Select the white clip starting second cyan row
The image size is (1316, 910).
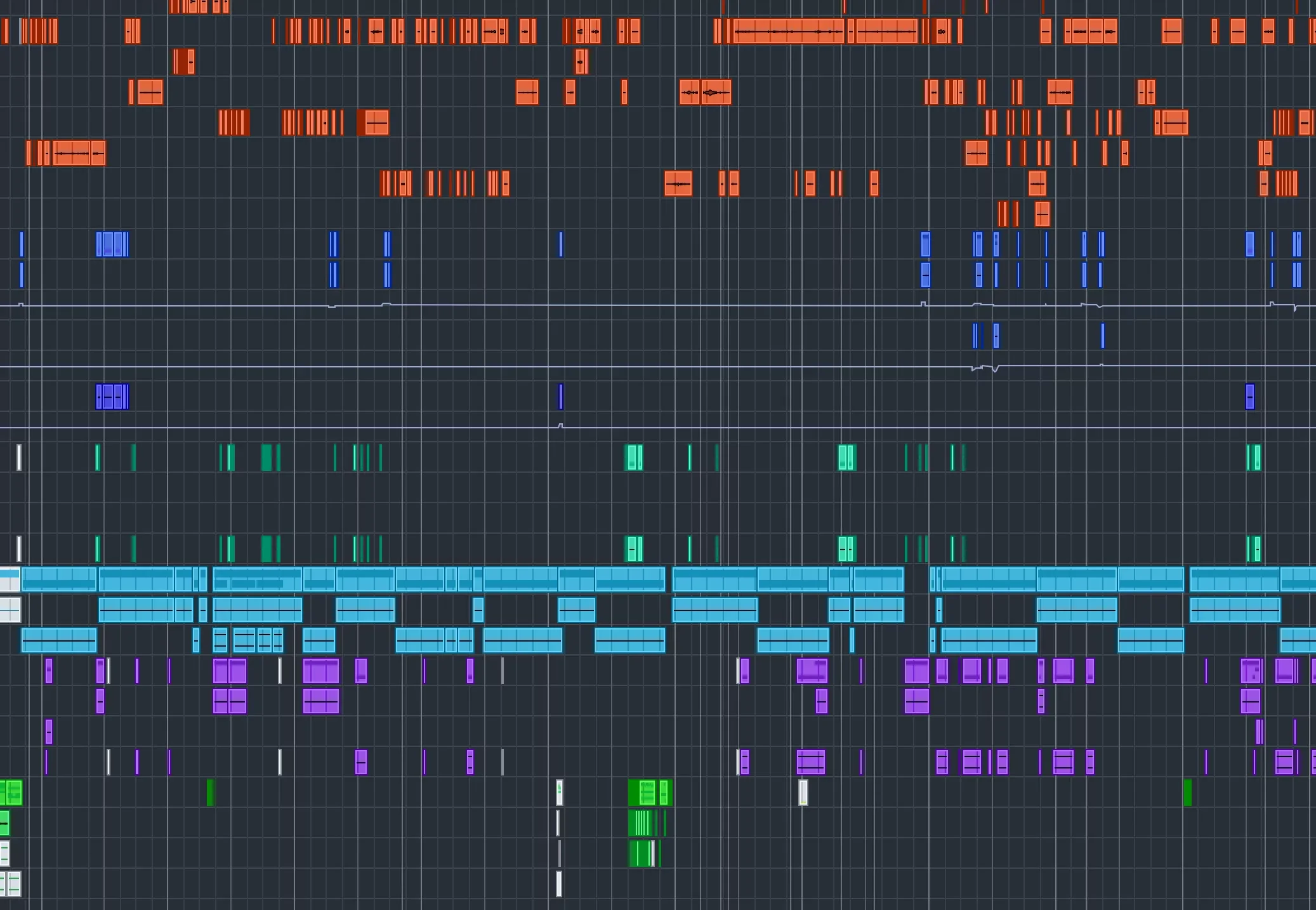[x=10, y=610]
